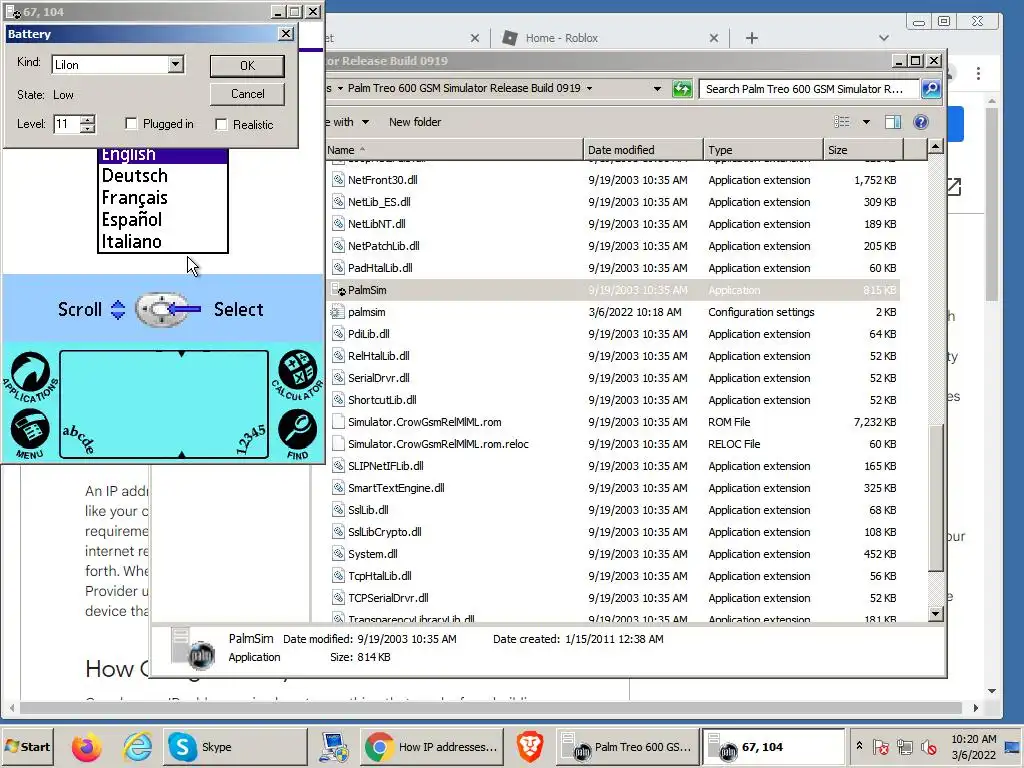1024x768 pixels.
Task: Select Français in the language list
Action: coord(163,198)
